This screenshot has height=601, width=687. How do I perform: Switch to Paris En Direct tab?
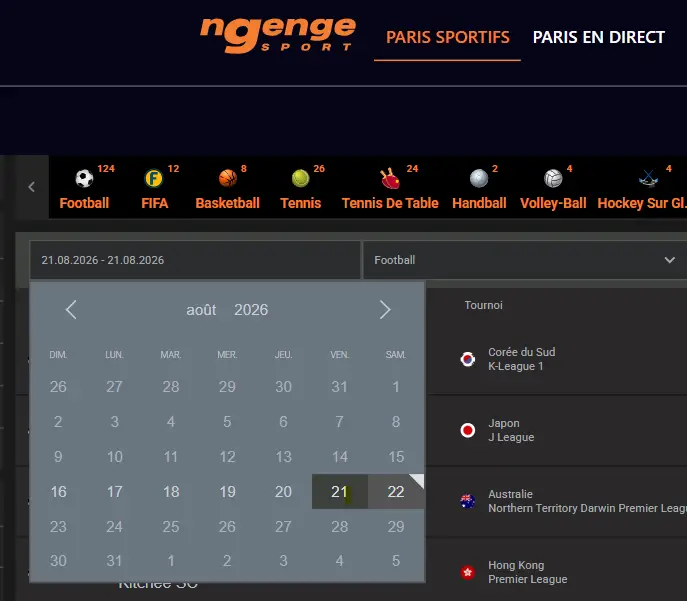(x=598, y=37)
